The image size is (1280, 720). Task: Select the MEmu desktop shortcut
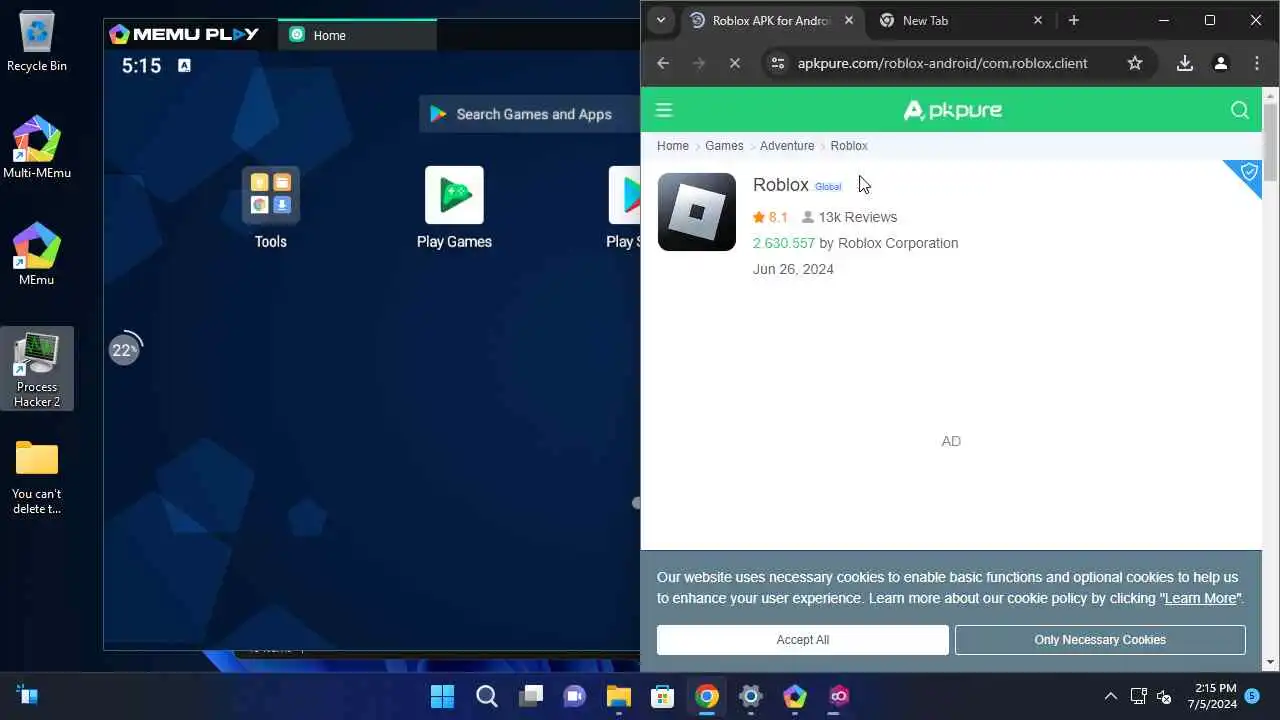pos(37,254)
